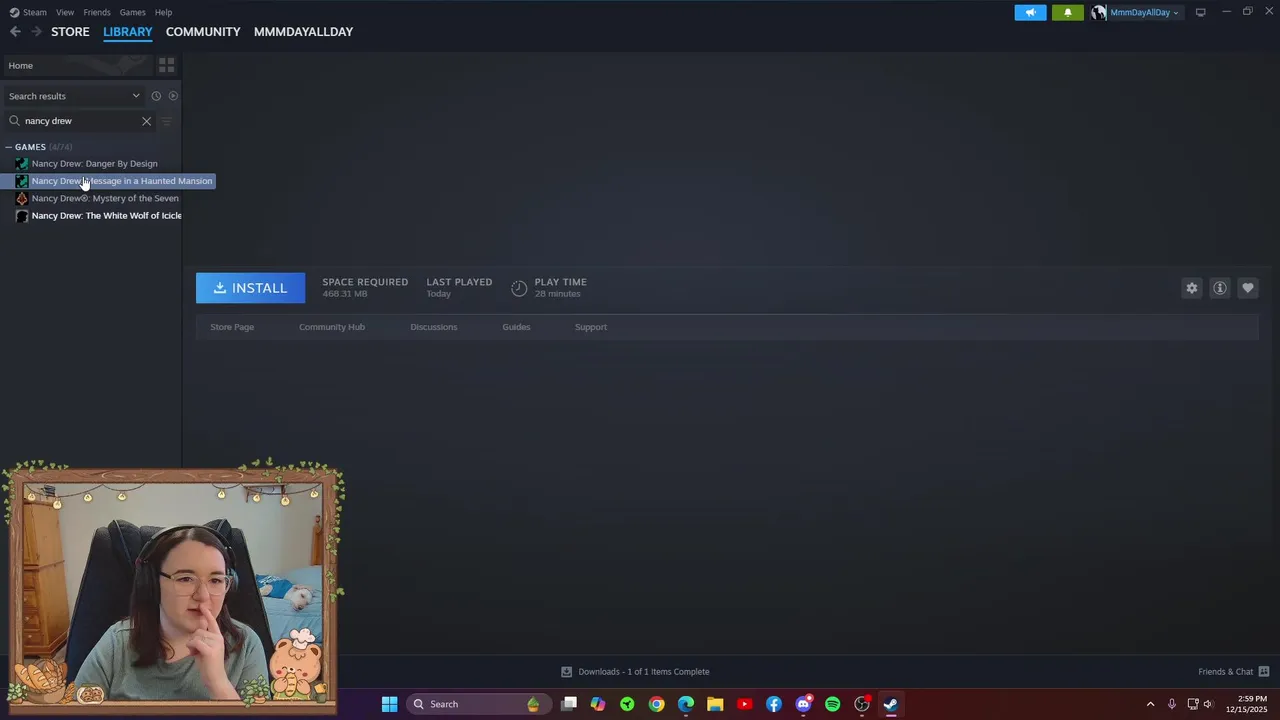Open Google Chrome from taskbar
This screenshot has height=720, width=1280.
[x=656, y=704]
